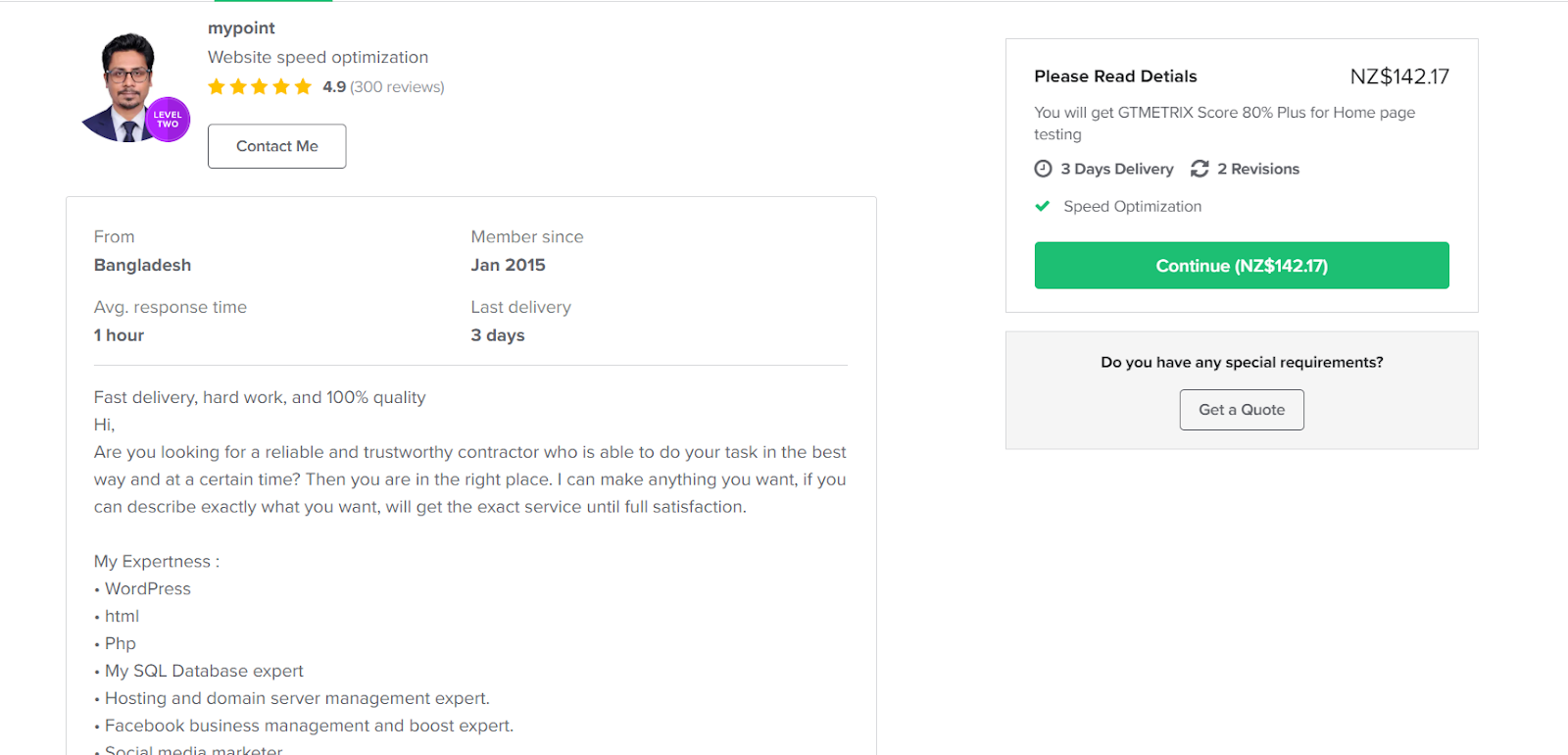Click the revisions refresh arrows icon
The width and height of the screenshot is (1568, 755).
1200,169
